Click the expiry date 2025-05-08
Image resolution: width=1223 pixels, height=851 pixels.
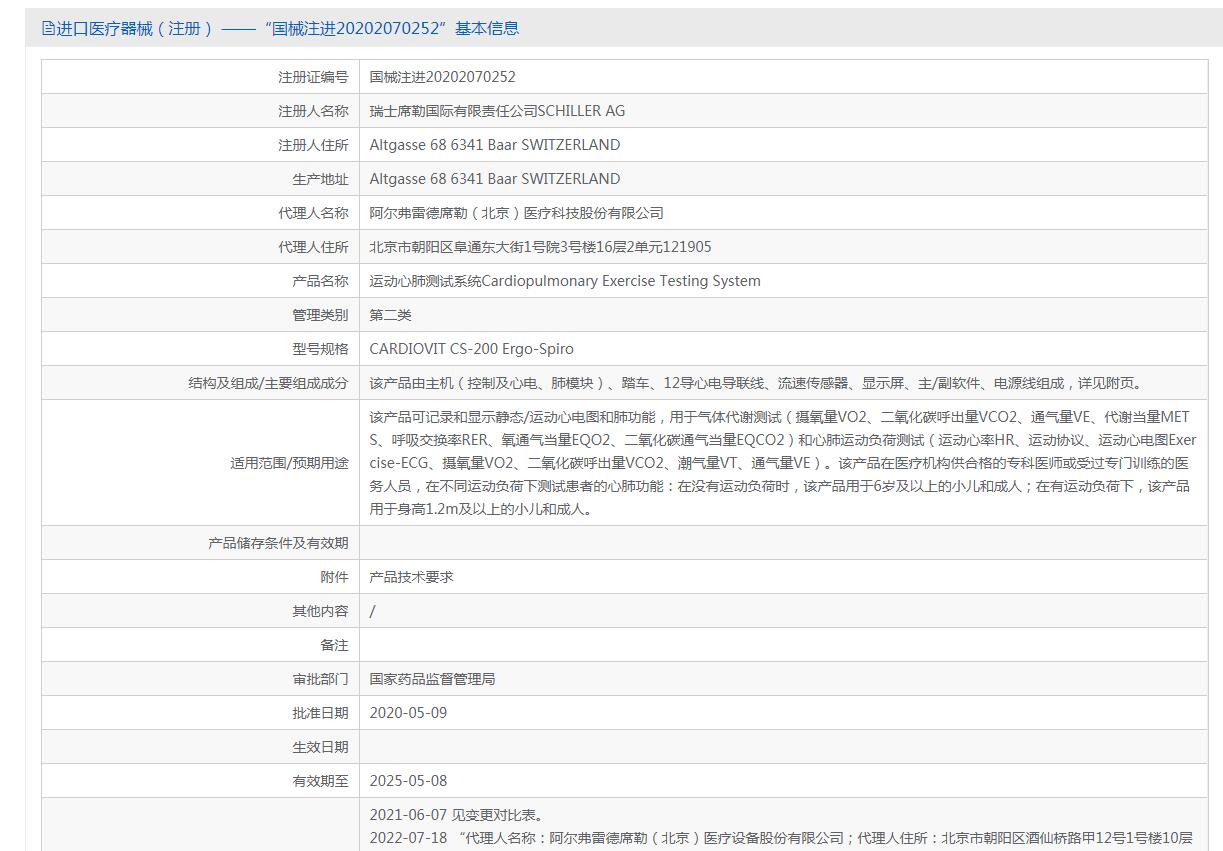click(x=408, y=781)
